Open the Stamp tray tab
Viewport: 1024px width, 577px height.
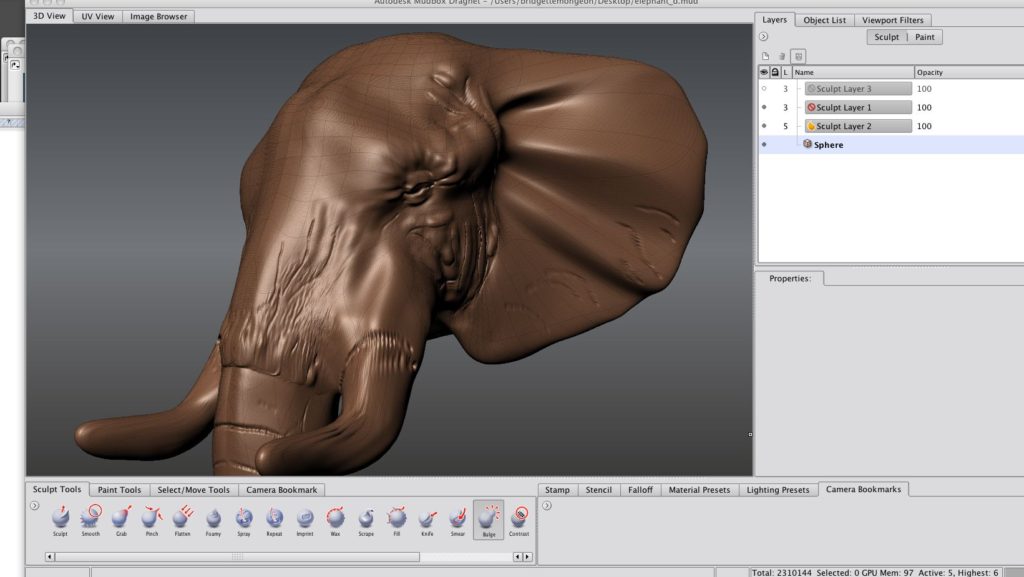click(x=557, y=490)
